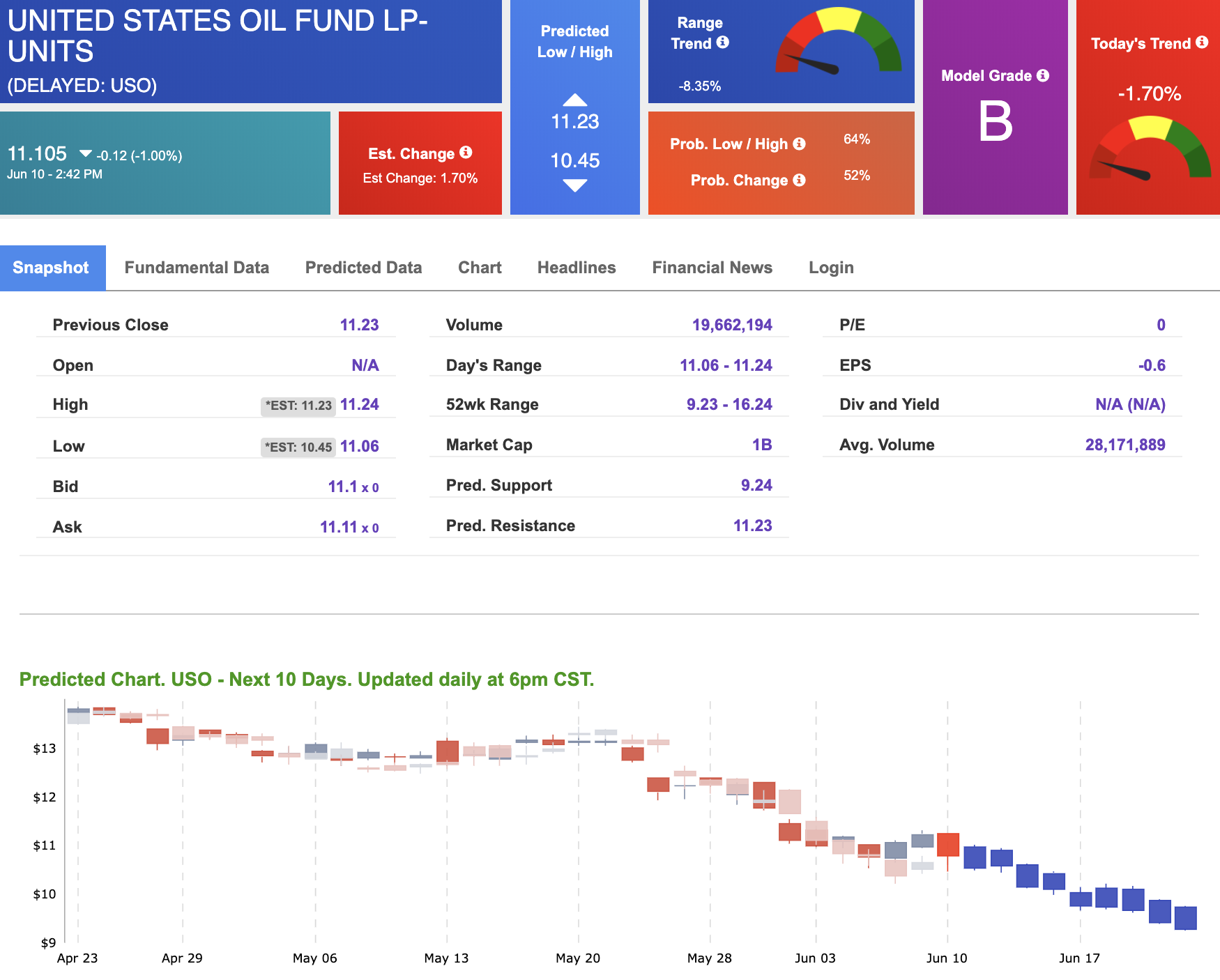The image size is (1220, 980).
Task: Click the Day's Range value 11.06 - 11.24
Action: point(726,365)
